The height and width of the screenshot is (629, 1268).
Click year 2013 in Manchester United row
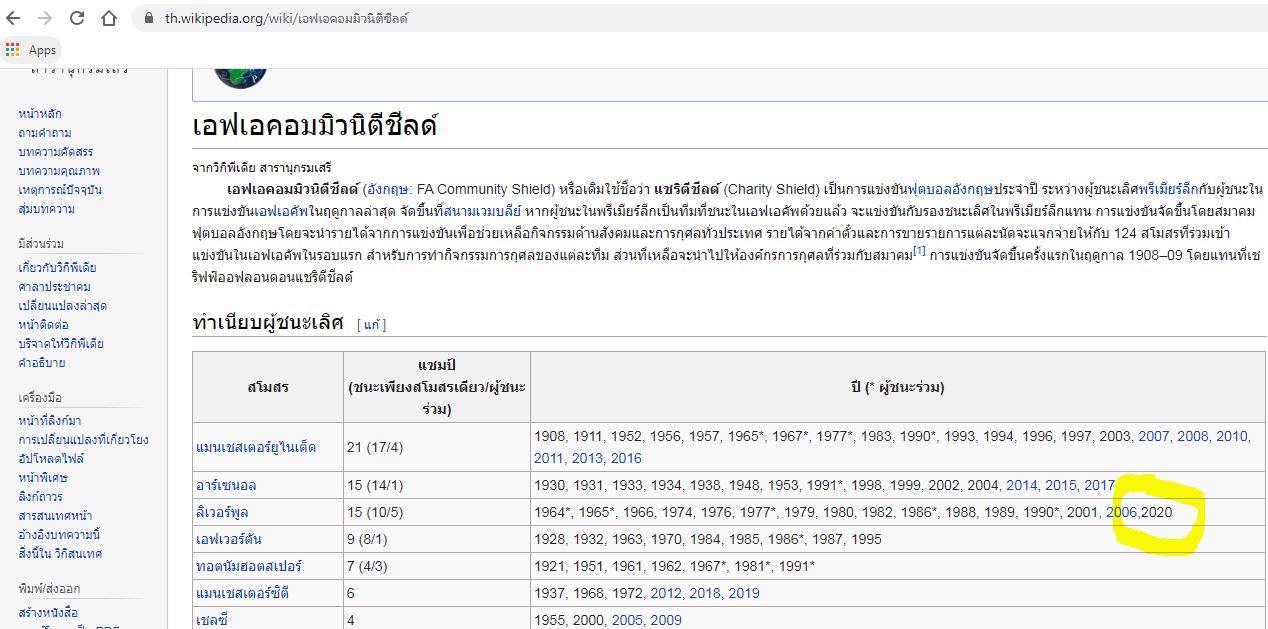(x=587, y=458)
